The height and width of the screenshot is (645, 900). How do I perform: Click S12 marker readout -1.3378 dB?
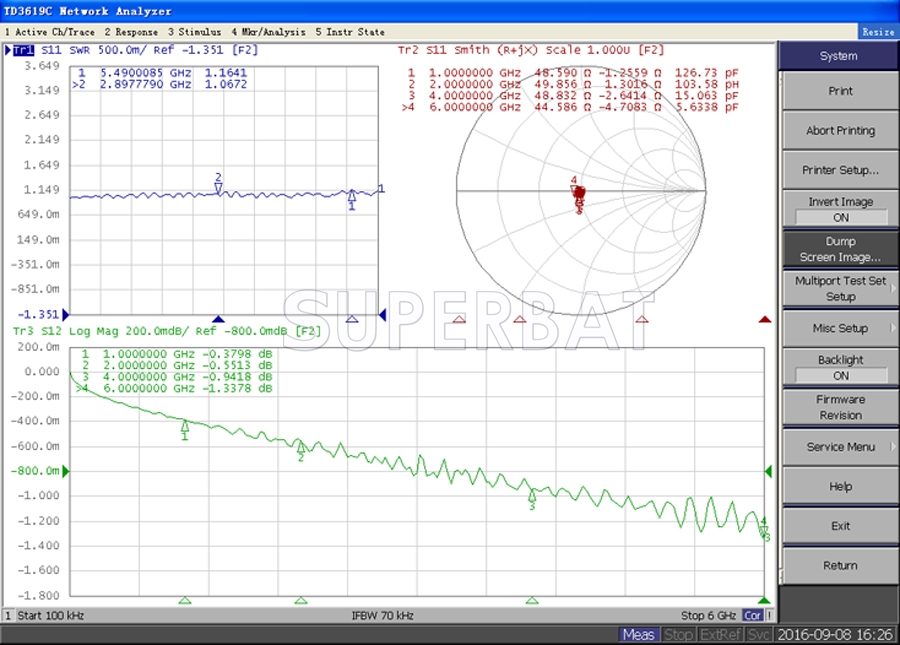coord(237,388)
